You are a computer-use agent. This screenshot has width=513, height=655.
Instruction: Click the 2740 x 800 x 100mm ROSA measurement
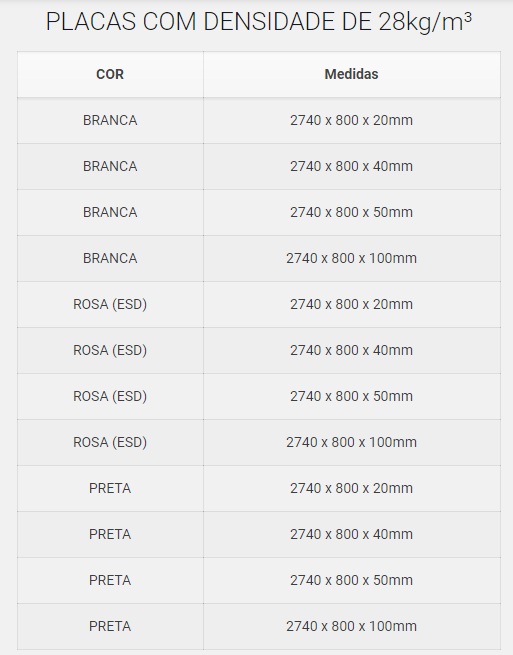352,442
